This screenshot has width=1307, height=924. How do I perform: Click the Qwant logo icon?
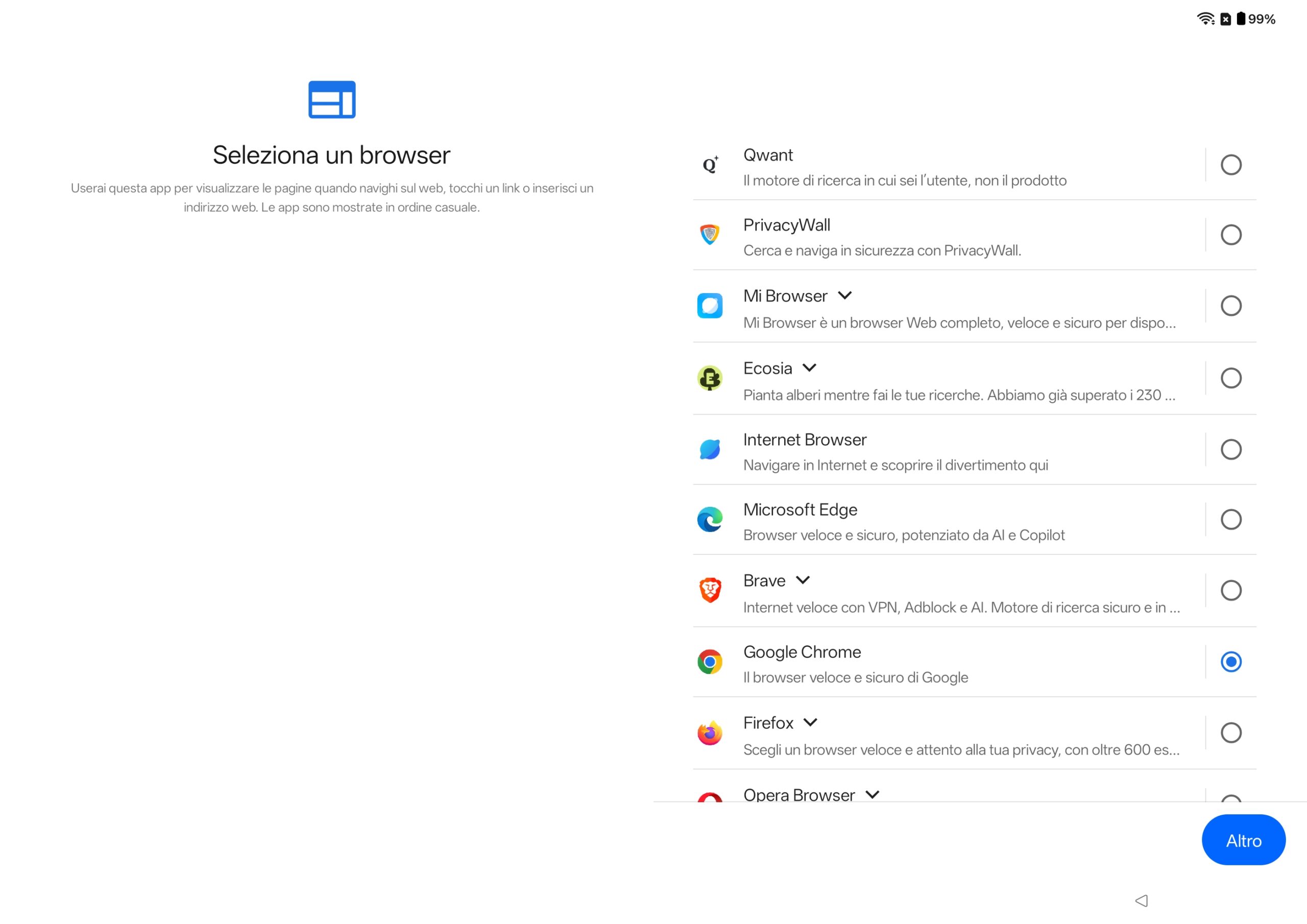point(710,165)
